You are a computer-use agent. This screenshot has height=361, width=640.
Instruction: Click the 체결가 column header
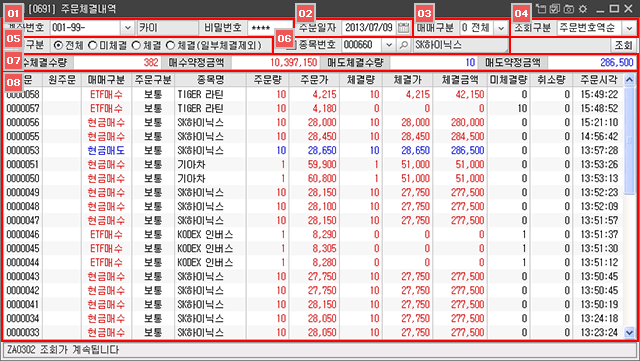(x=407, y=80)
